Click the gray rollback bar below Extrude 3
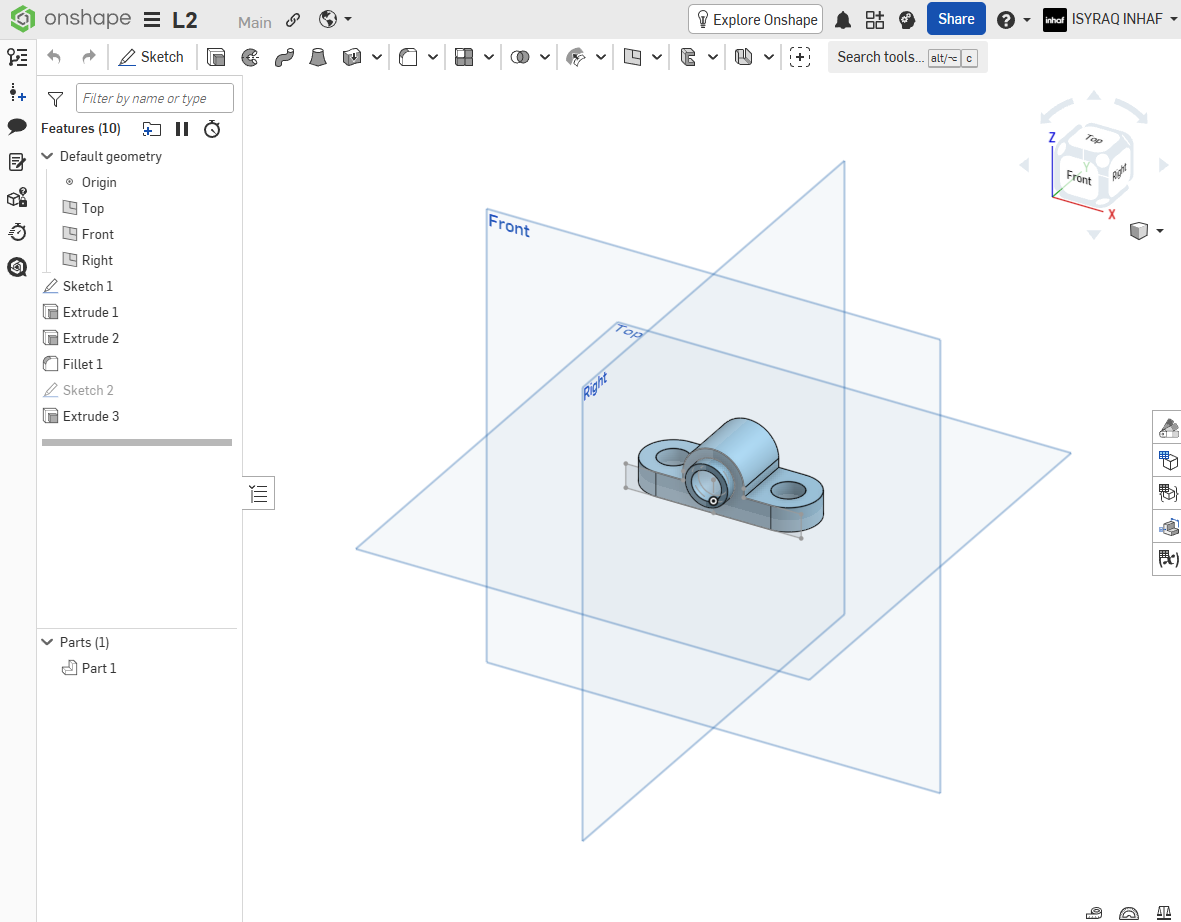The image size is (1181, 922). click(x=137, y=443)
